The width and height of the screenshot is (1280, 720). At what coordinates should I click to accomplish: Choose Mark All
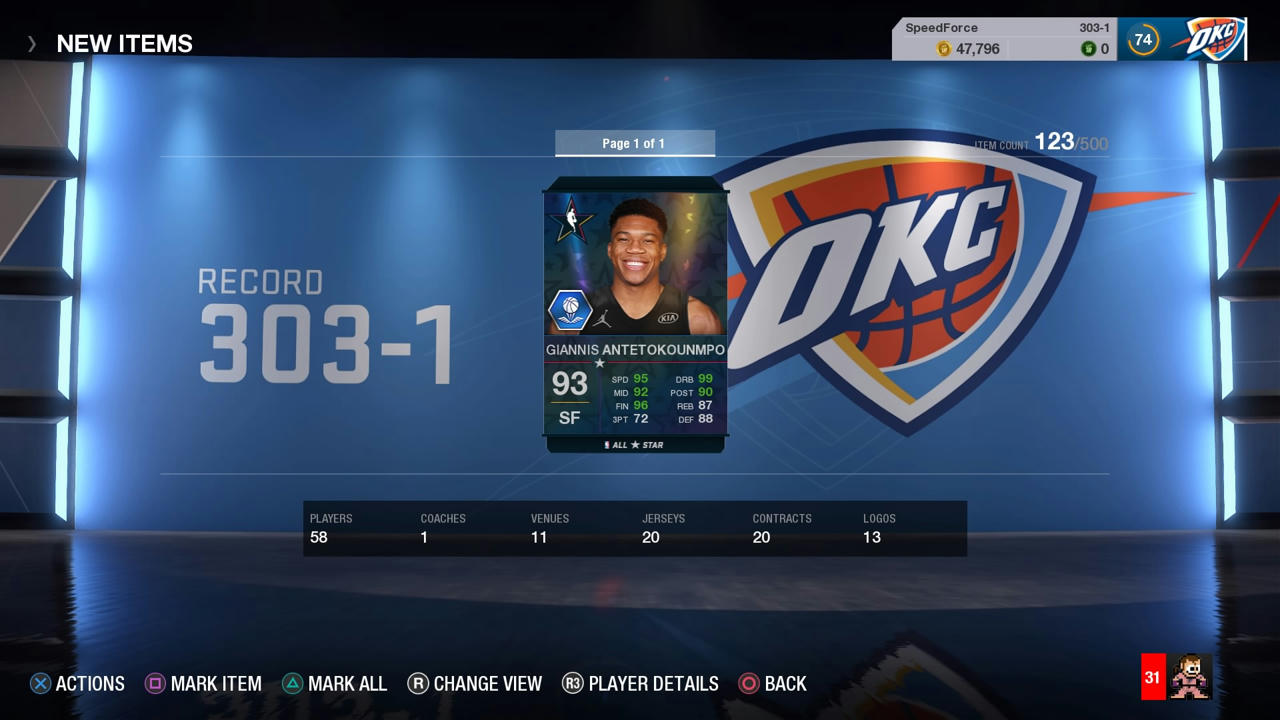point(334,684)
